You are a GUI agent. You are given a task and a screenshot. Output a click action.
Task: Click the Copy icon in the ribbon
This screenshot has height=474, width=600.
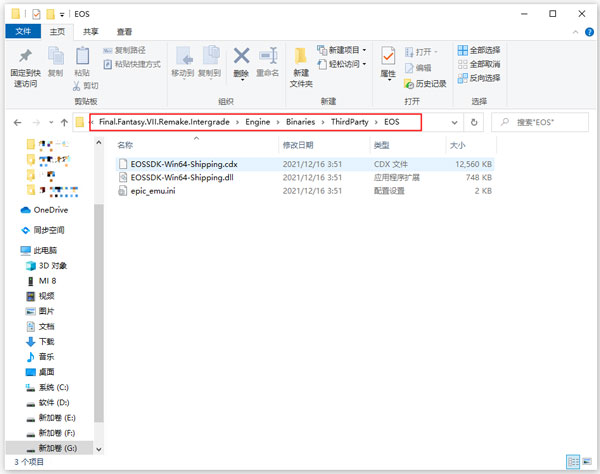[56, 56]
